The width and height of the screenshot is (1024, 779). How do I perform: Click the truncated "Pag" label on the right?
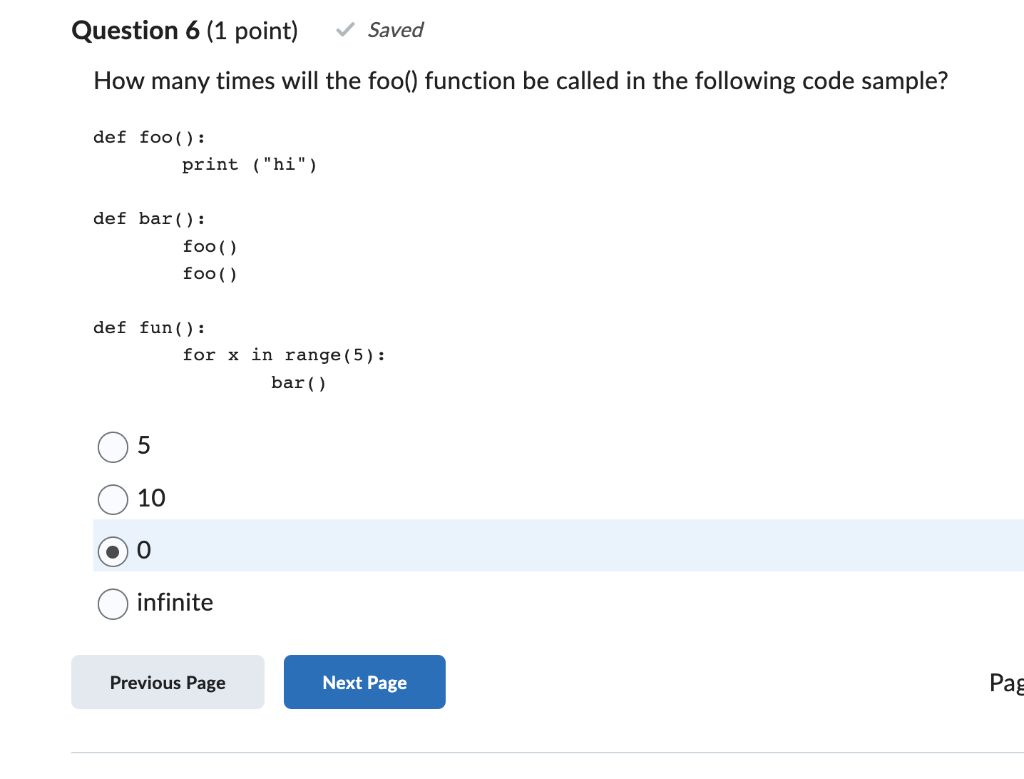(x=1007, y=682)
